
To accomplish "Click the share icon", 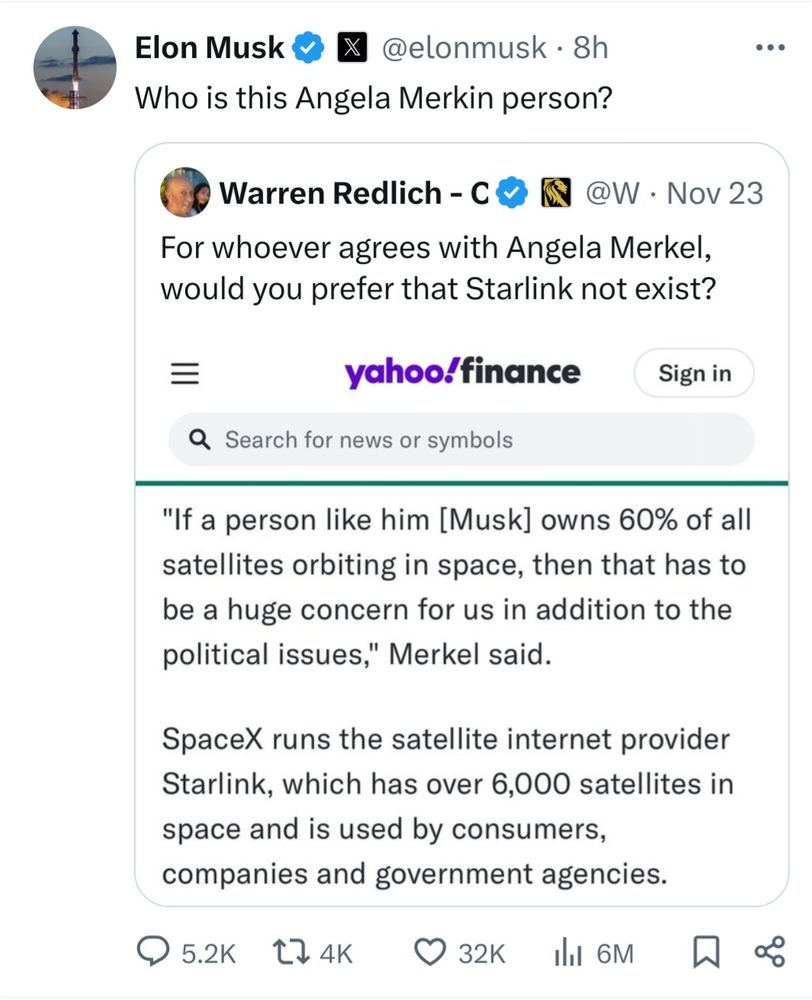I will (x=768, y=952).
